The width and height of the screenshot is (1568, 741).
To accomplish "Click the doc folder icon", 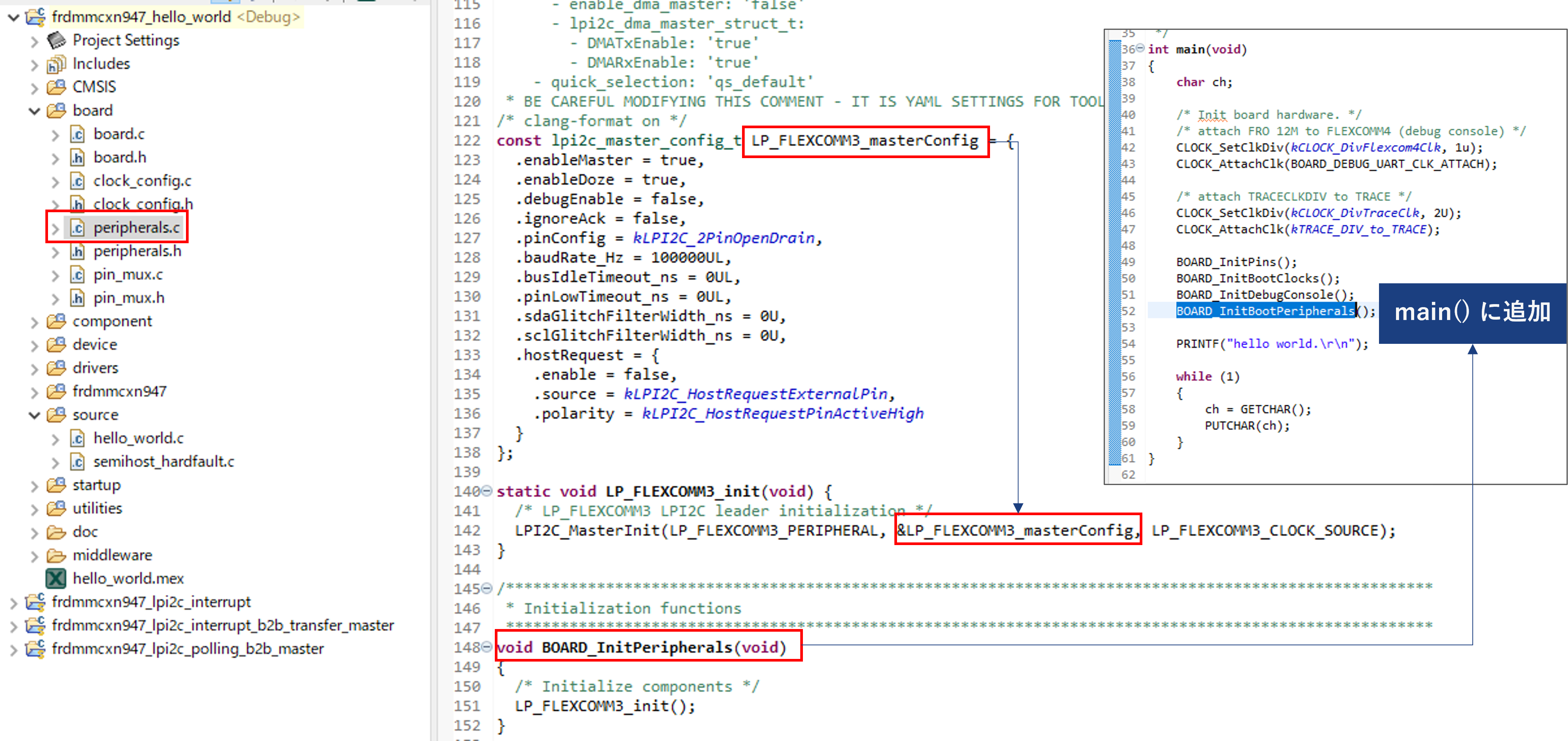I will point(57,532).
